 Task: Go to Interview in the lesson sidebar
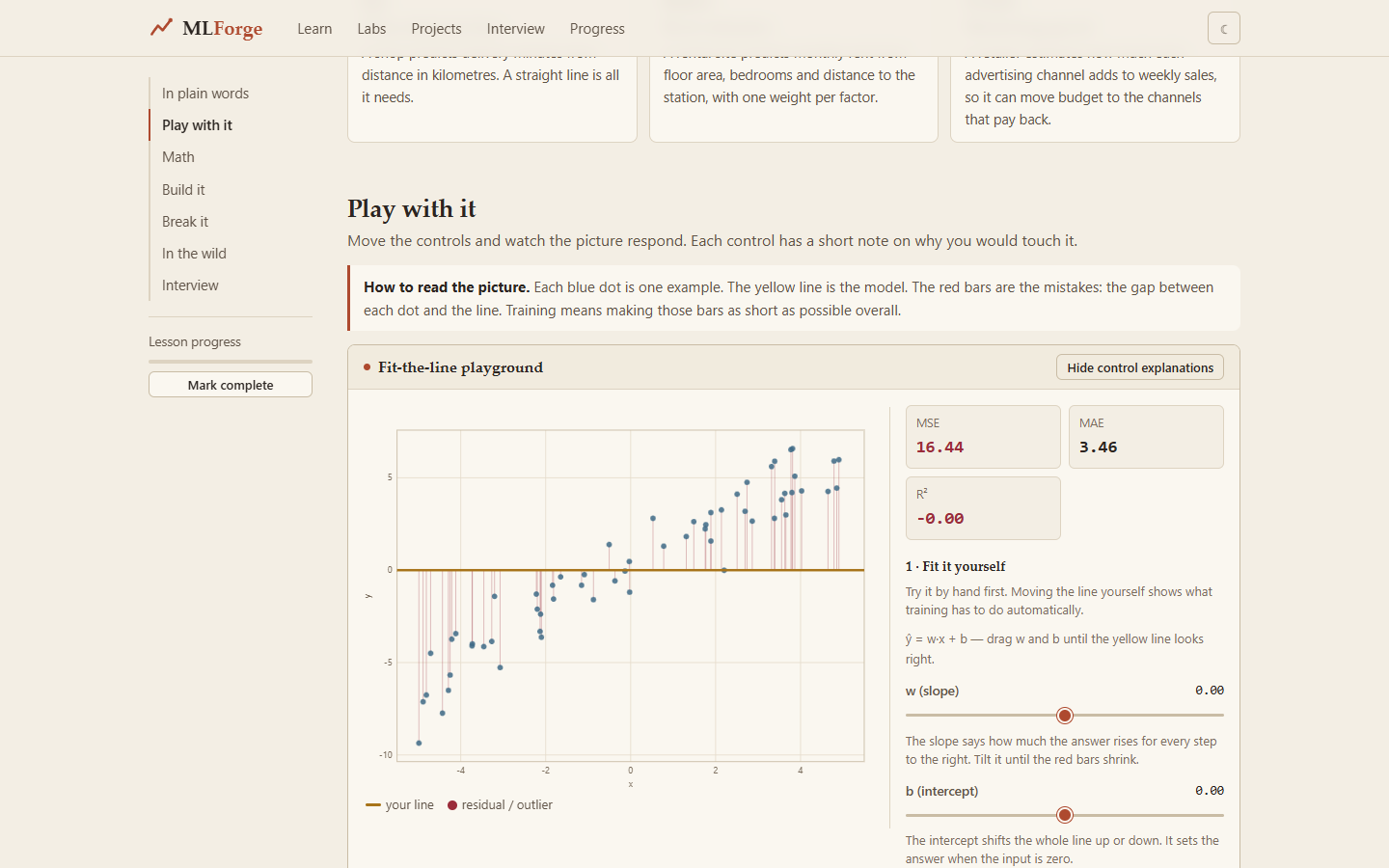tap(190, 285)
